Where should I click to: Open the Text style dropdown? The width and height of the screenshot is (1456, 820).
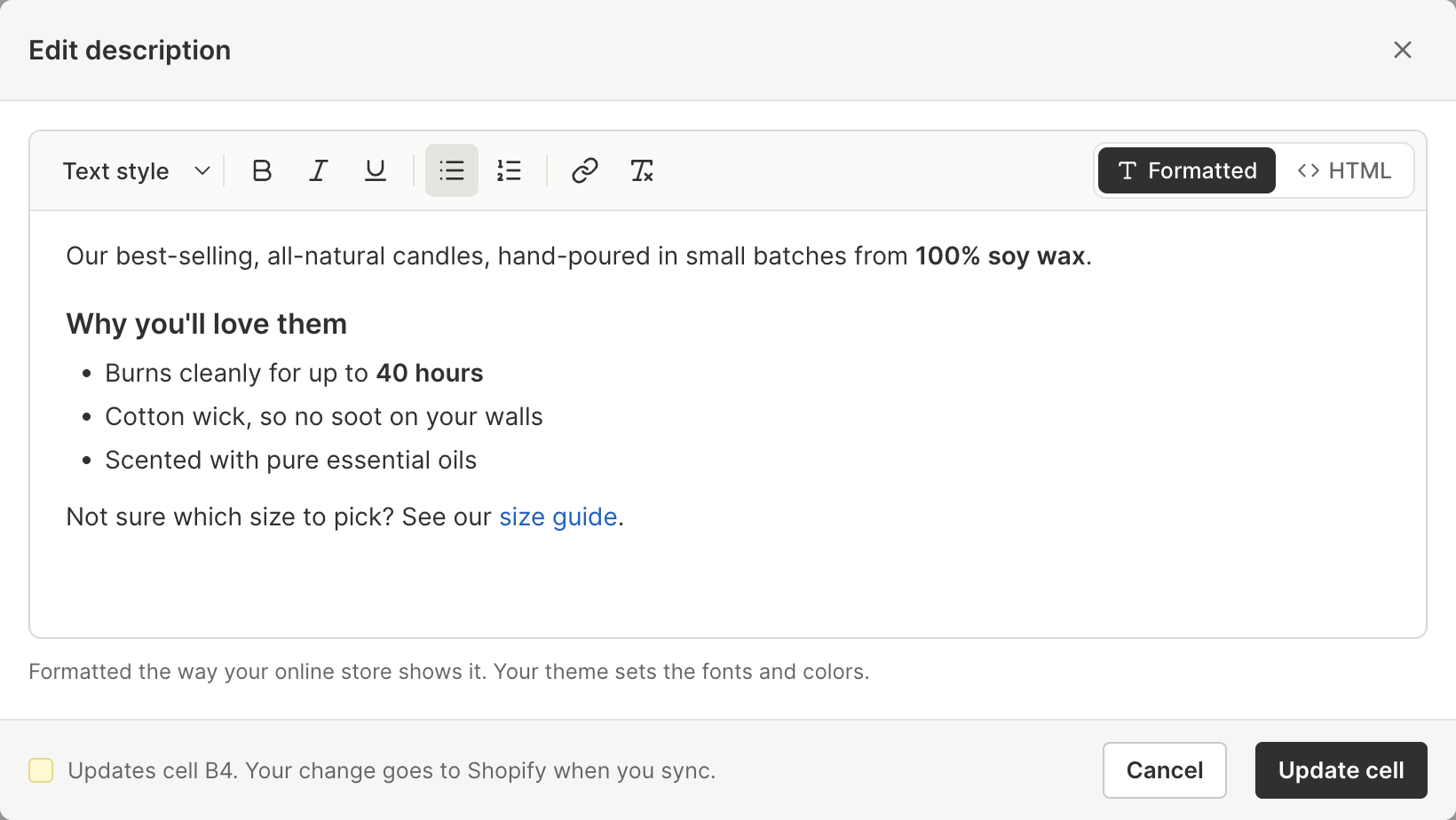(136, 170)
